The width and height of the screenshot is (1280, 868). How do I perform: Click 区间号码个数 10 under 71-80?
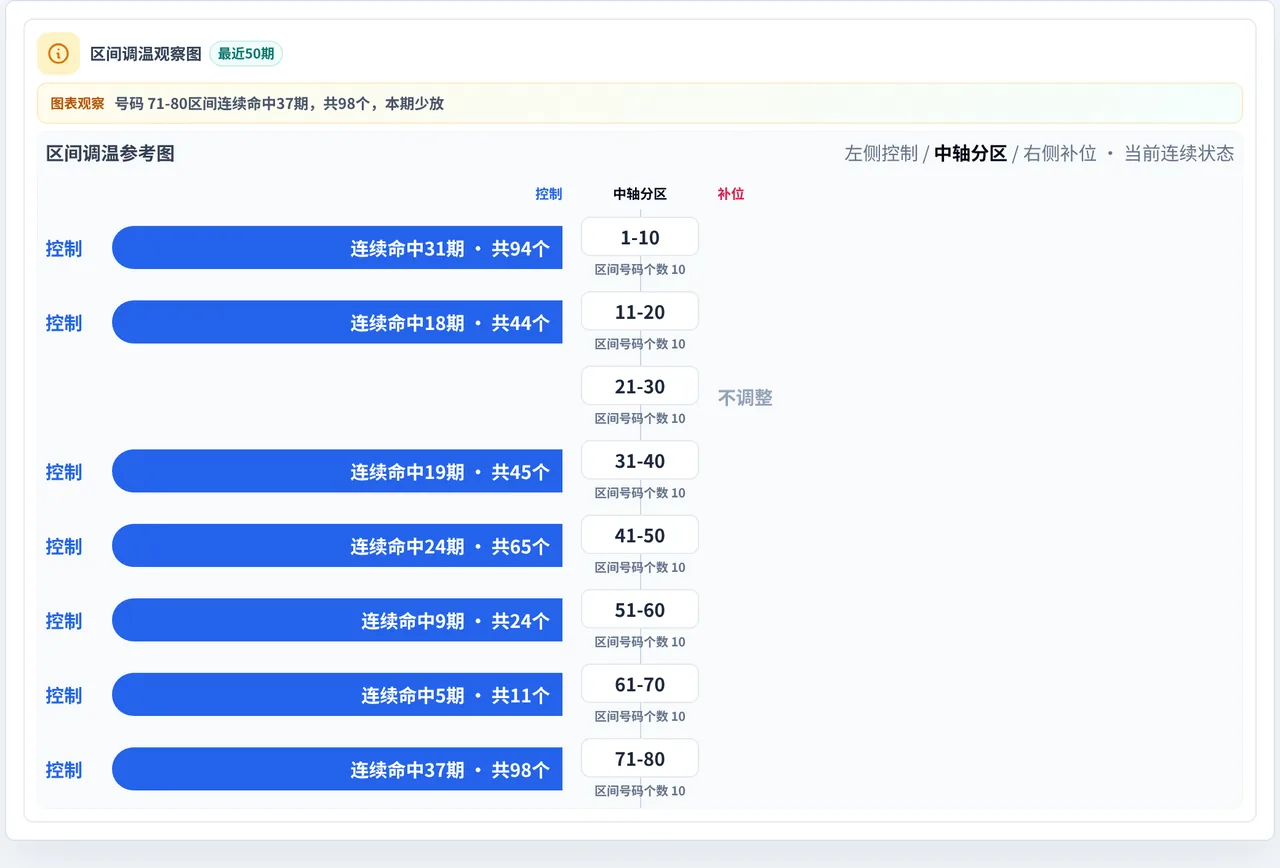[640, 791]
